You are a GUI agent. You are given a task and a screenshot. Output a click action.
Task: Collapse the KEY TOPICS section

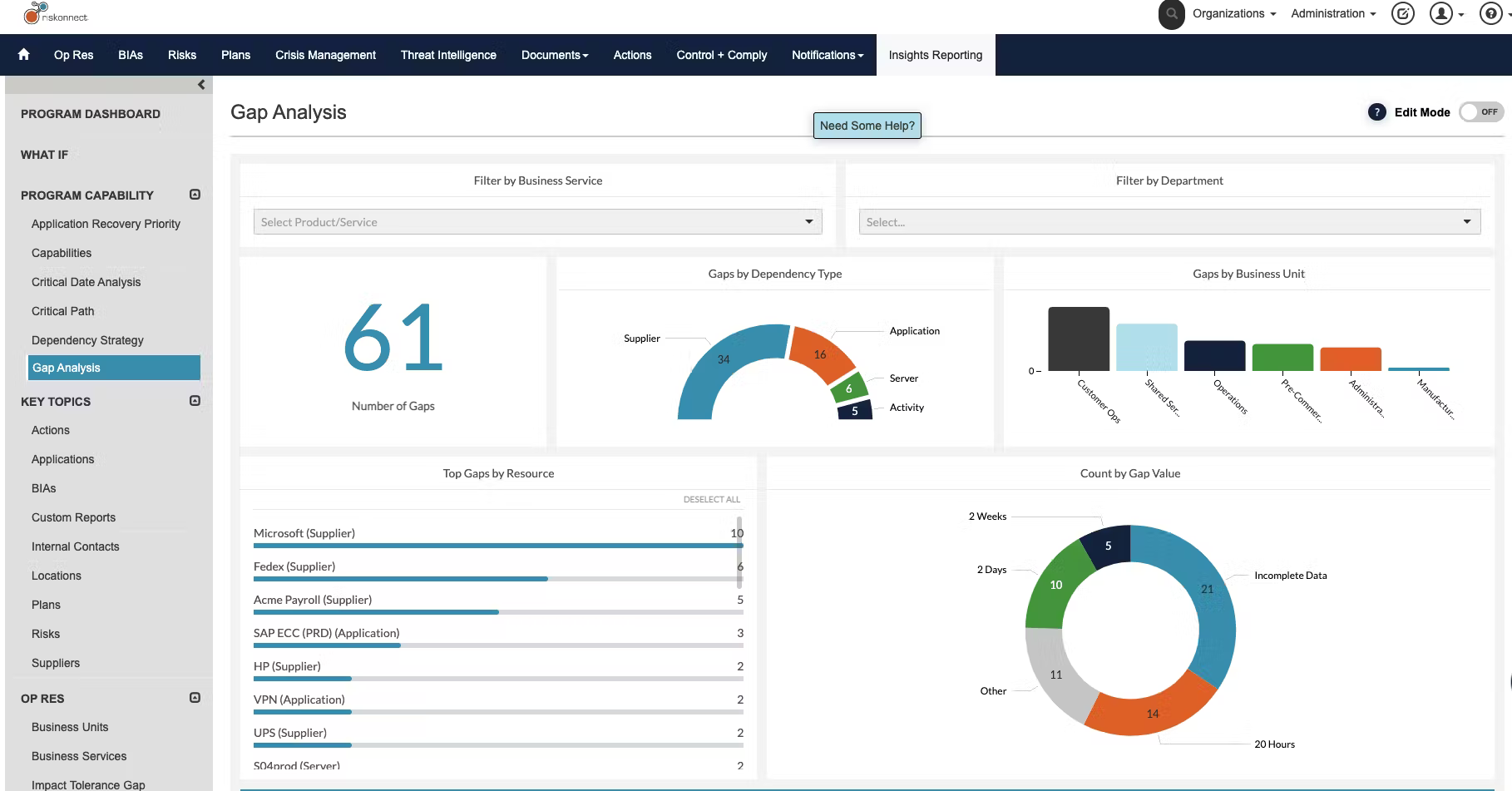pyautogui.click(x=195, y=400)
